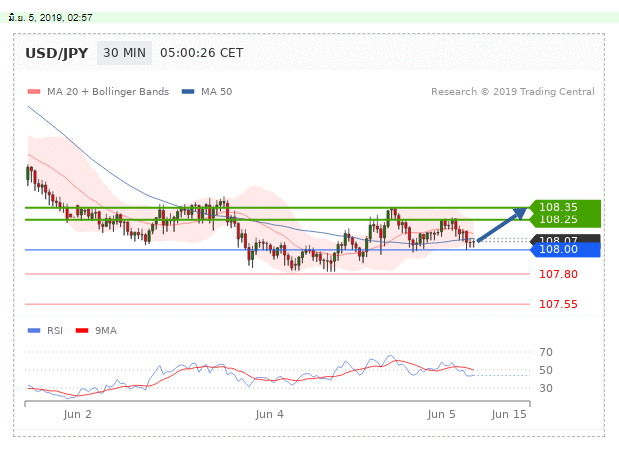The width and height of the screenshot is (619, 453).
Task: Click the 107.80 support level label
Action: pos(558,274)
